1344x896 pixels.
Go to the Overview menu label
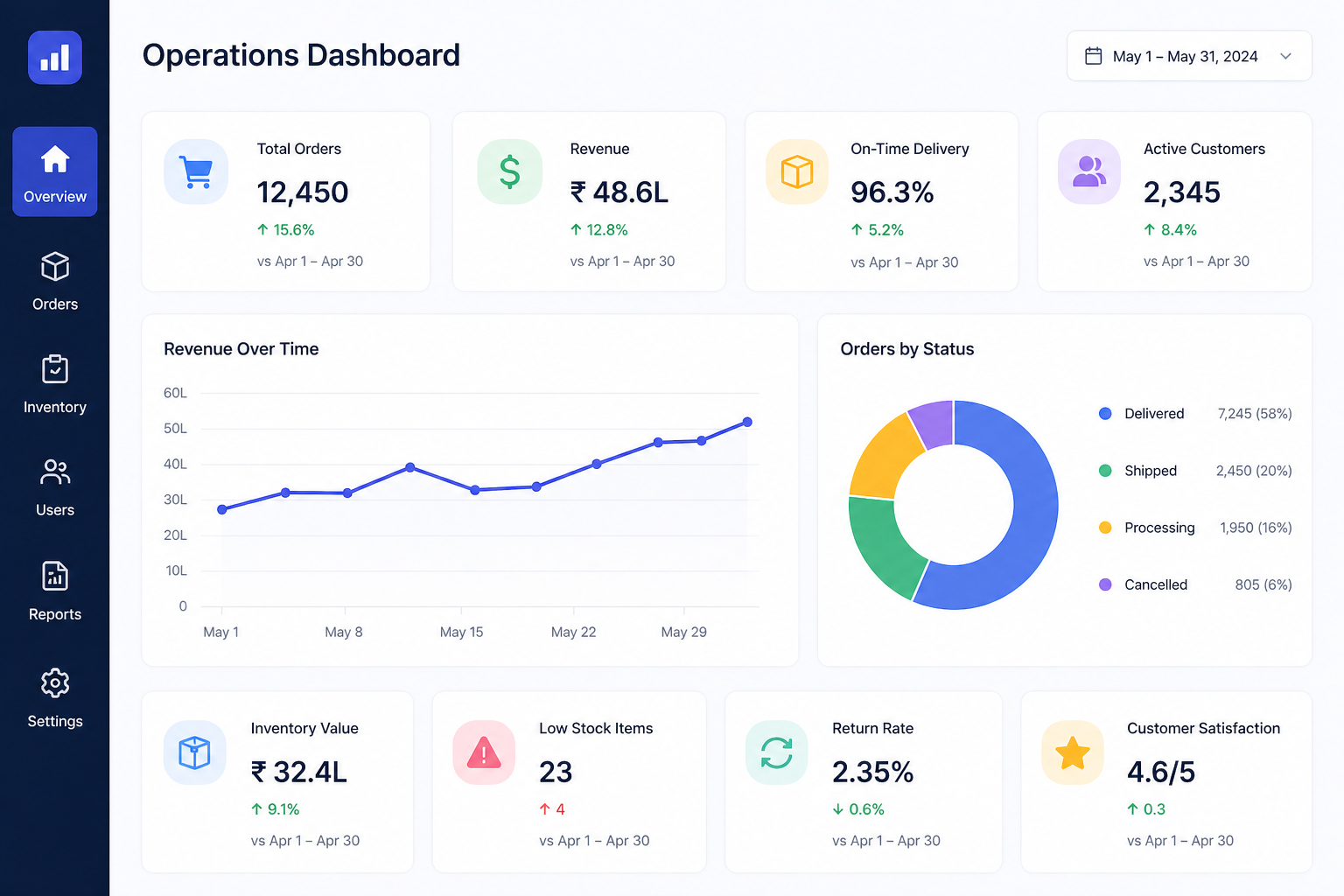pyautogui.click(x=55, y=197)
